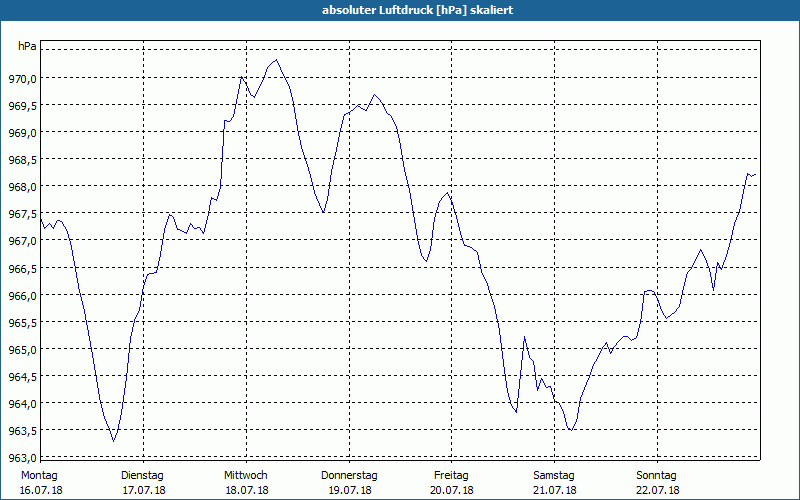Image resolution: width=800 pixels, height=500 pixels.
Task: Select the 969,0 axis value
Action: click(22, 133)
